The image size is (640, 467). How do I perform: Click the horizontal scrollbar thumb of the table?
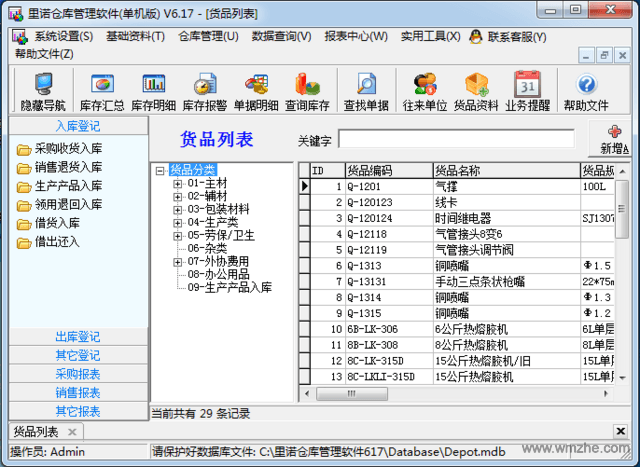[352, 394]
